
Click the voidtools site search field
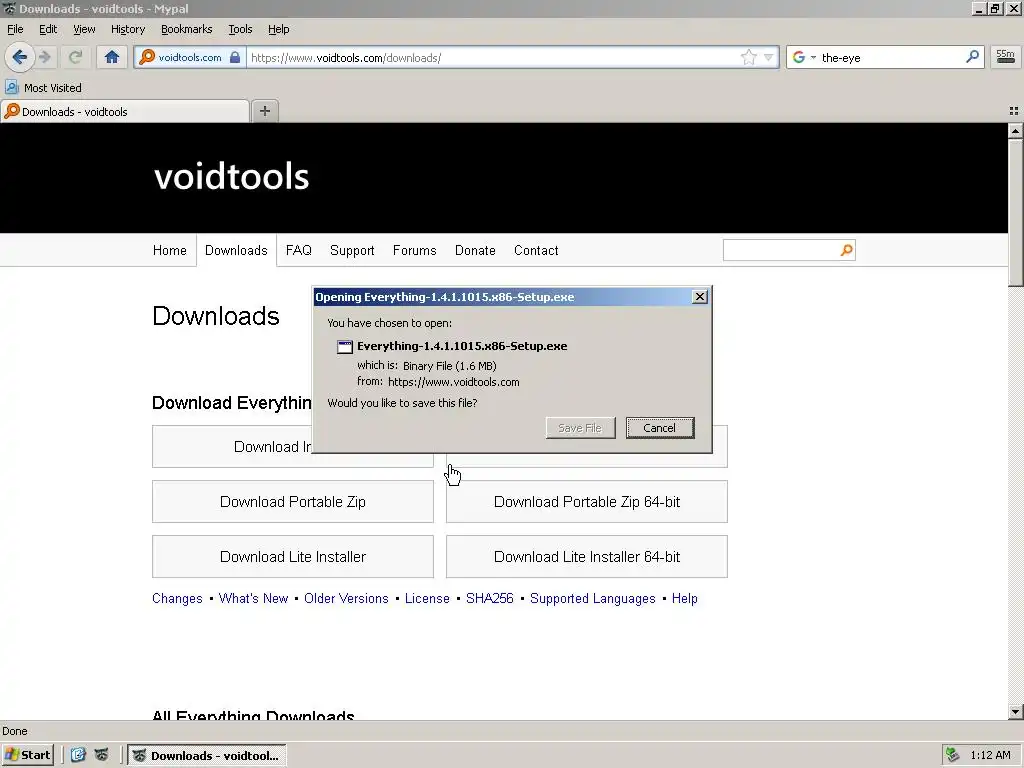point(780,250)
